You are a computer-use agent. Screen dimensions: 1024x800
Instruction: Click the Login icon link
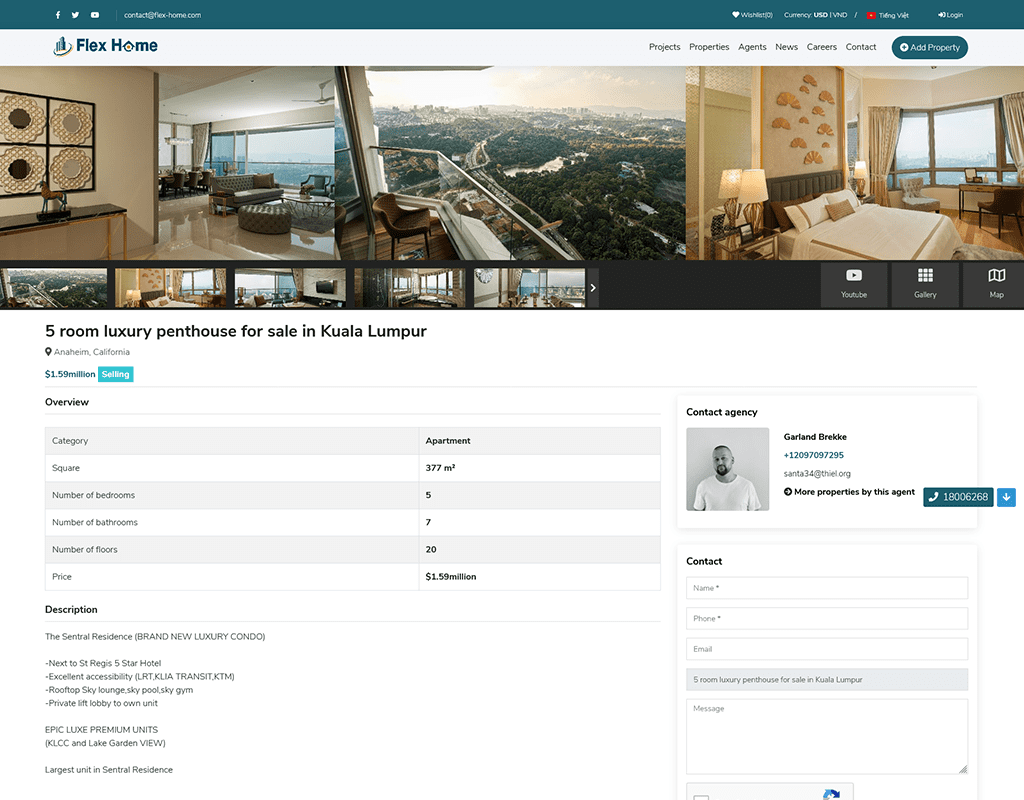coord(950,15)
